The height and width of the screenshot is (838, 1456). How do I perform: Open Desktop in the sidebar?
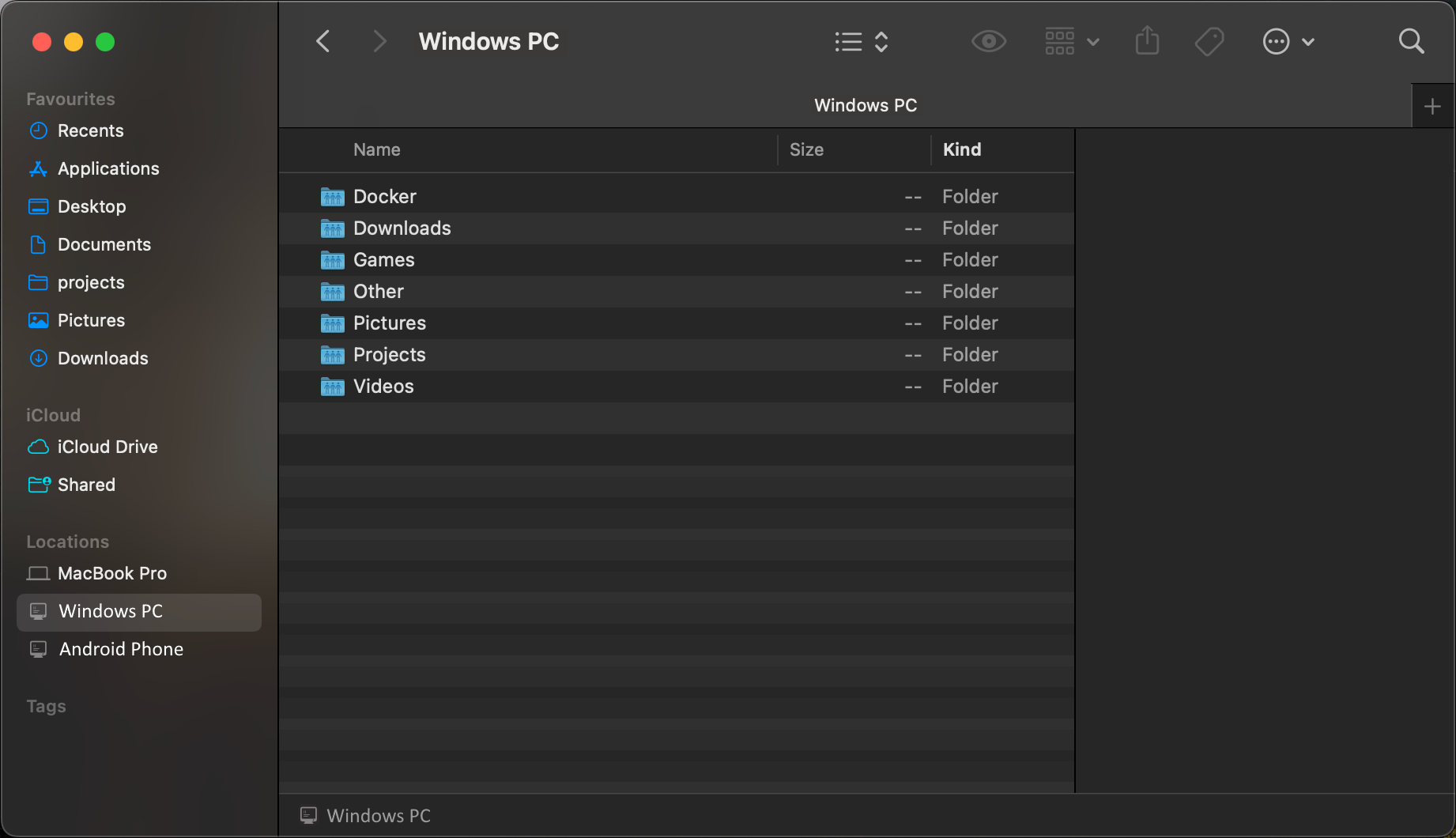[139, 206]
